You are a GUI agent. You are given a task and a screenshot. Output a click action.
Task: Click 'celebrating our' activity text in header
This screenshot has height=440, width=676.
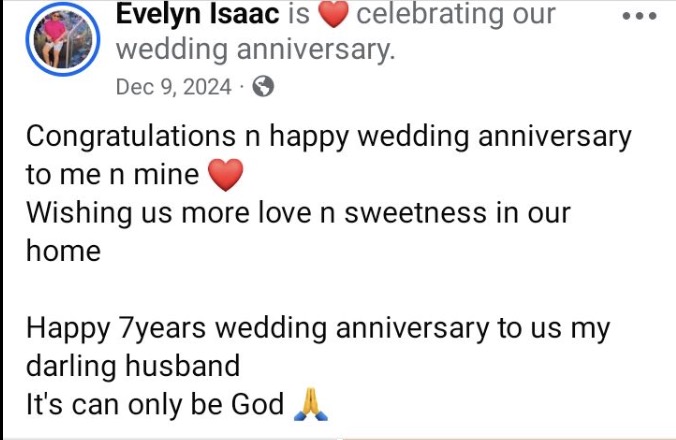pos(456,15)
